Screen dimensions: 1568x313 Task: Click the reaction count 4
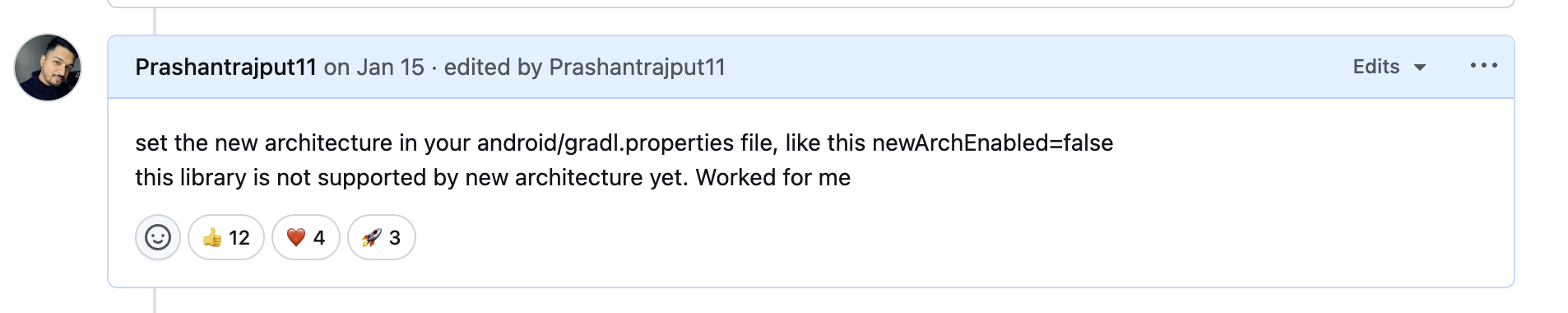point(319,238)
